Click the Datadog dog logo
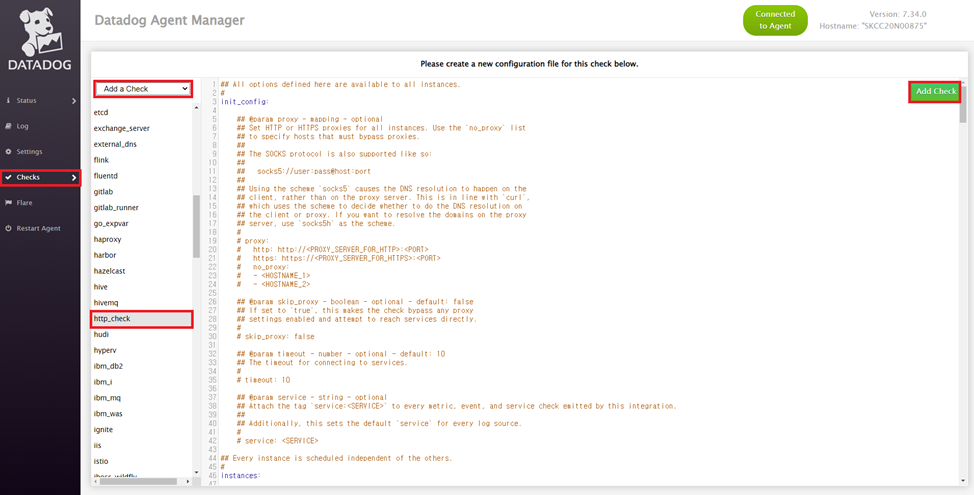 [x=40, y=34]
